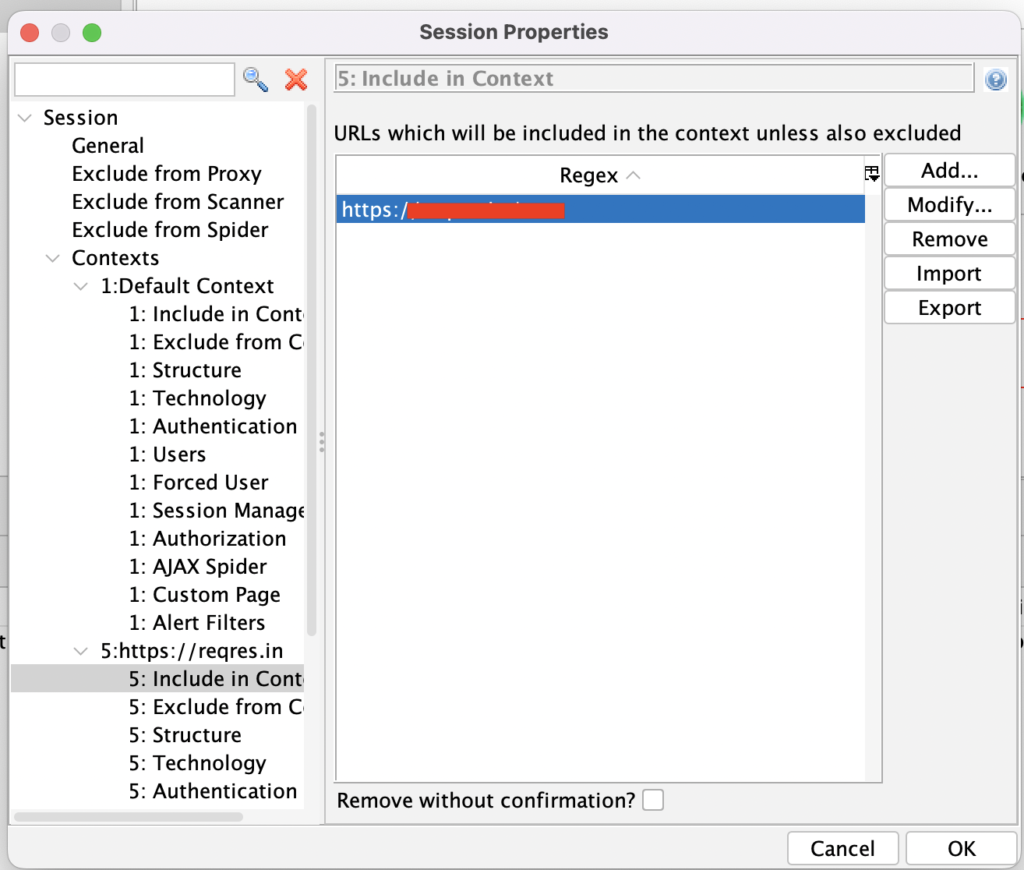This screenshot has width=1024, height=870.
Task: Open 5: Include in Context
Action: coord(216,679)
